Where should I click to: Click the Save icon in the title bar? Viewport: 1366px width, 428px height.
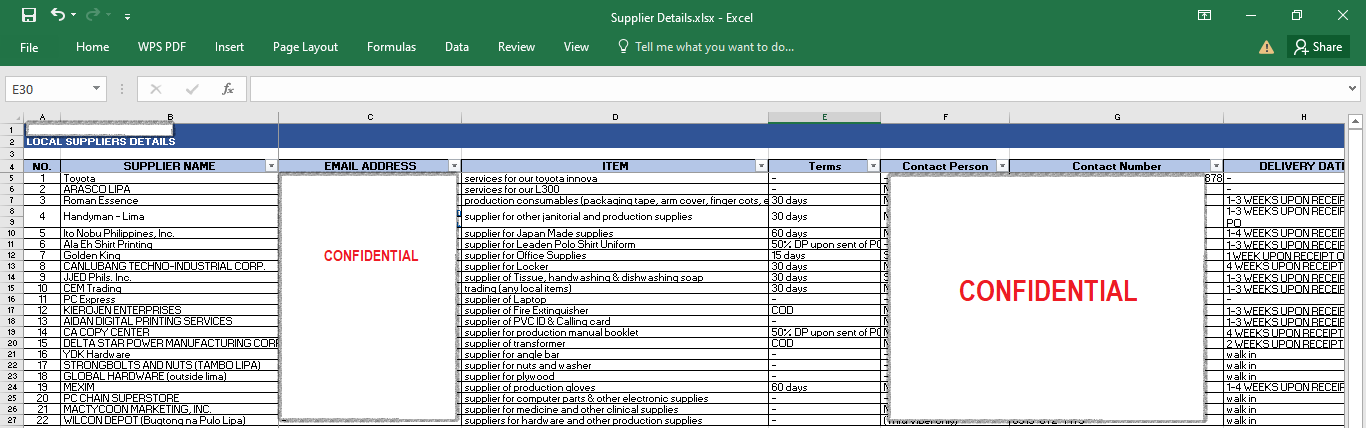pos(28,15)
